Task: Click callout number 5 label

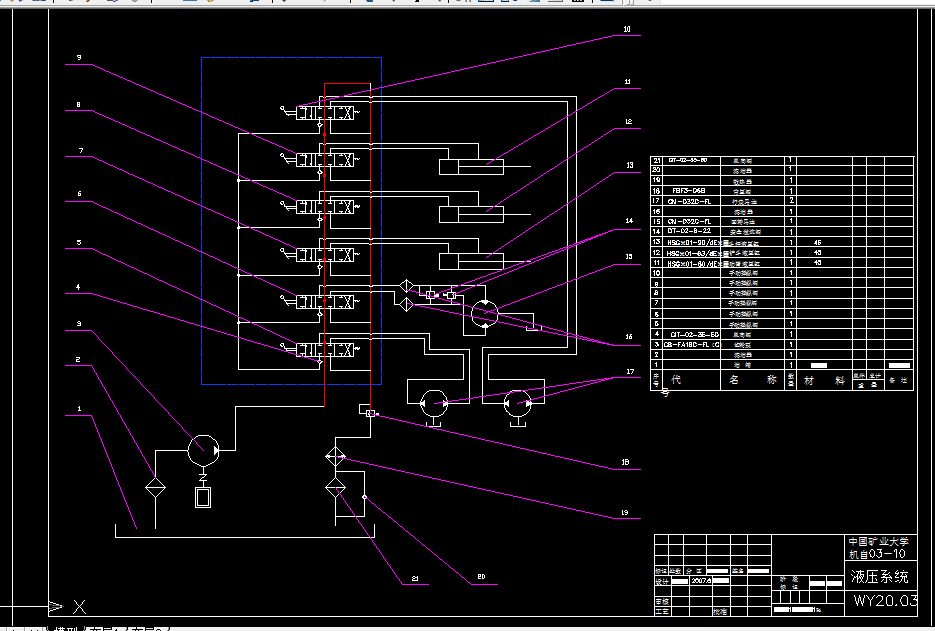Action: [x=79, y=243]
